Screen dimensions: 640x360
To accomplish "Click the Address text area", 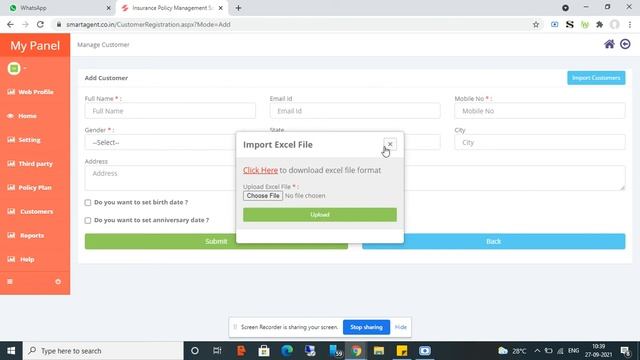I will click(160, 178).
